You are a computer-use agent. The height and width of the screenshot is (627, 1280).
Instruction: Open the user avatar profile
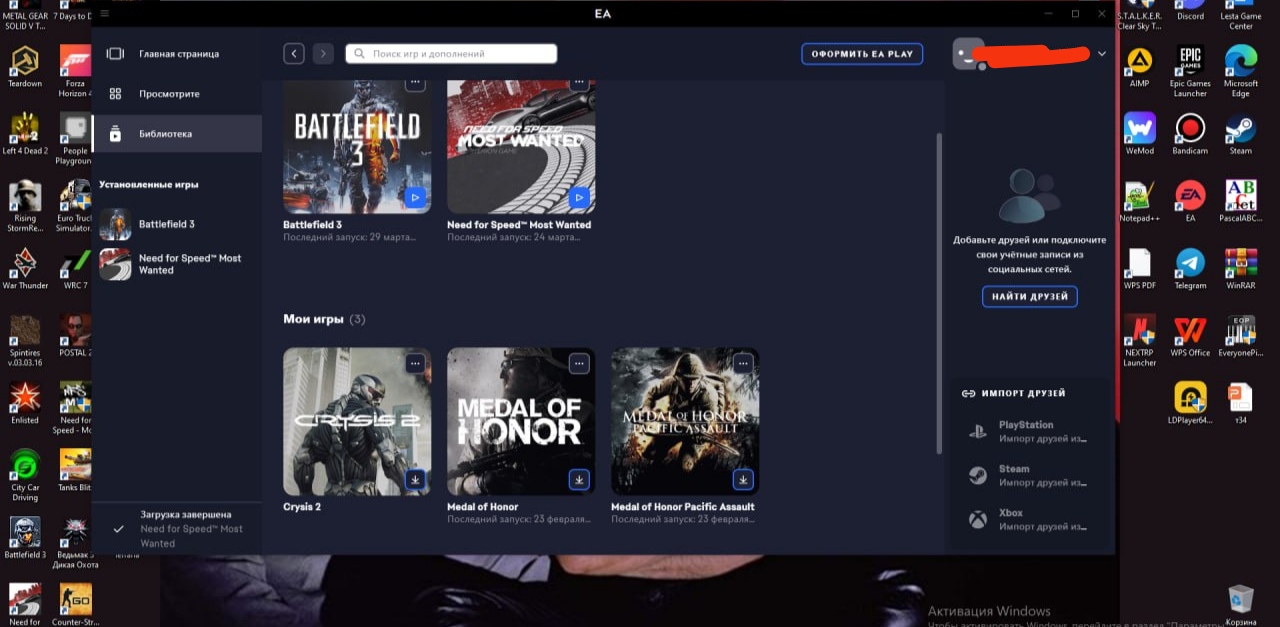[968, 54]
